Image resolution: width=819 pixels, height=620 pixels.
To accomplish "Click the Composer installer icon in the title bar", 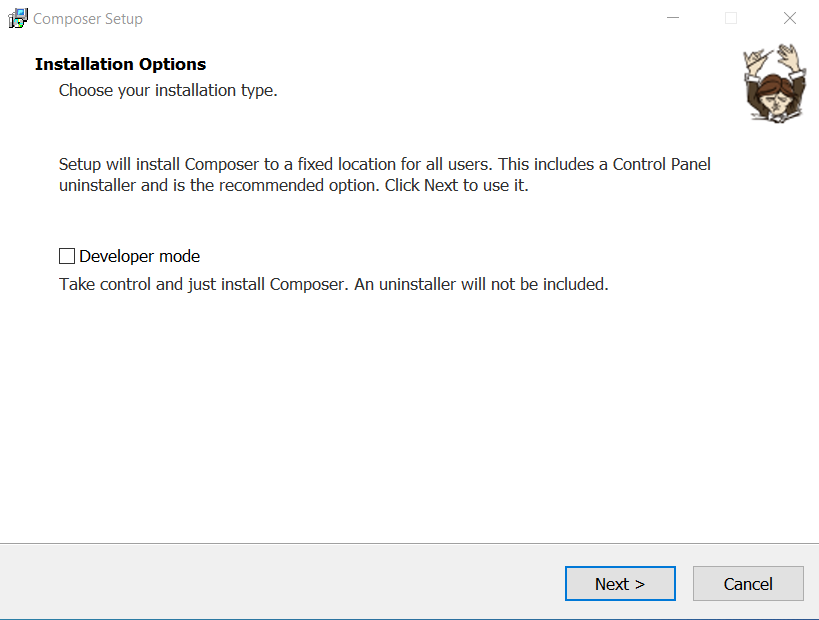I will [17, 17].
